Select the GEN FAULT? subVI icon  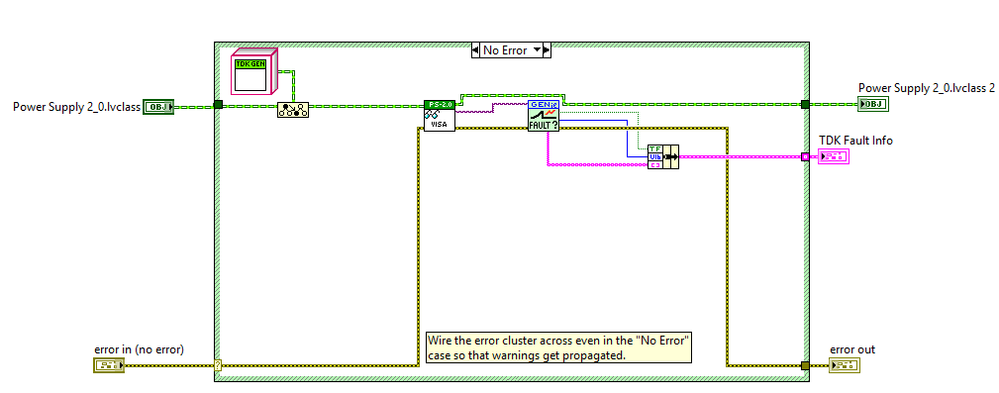click(543, 116)
